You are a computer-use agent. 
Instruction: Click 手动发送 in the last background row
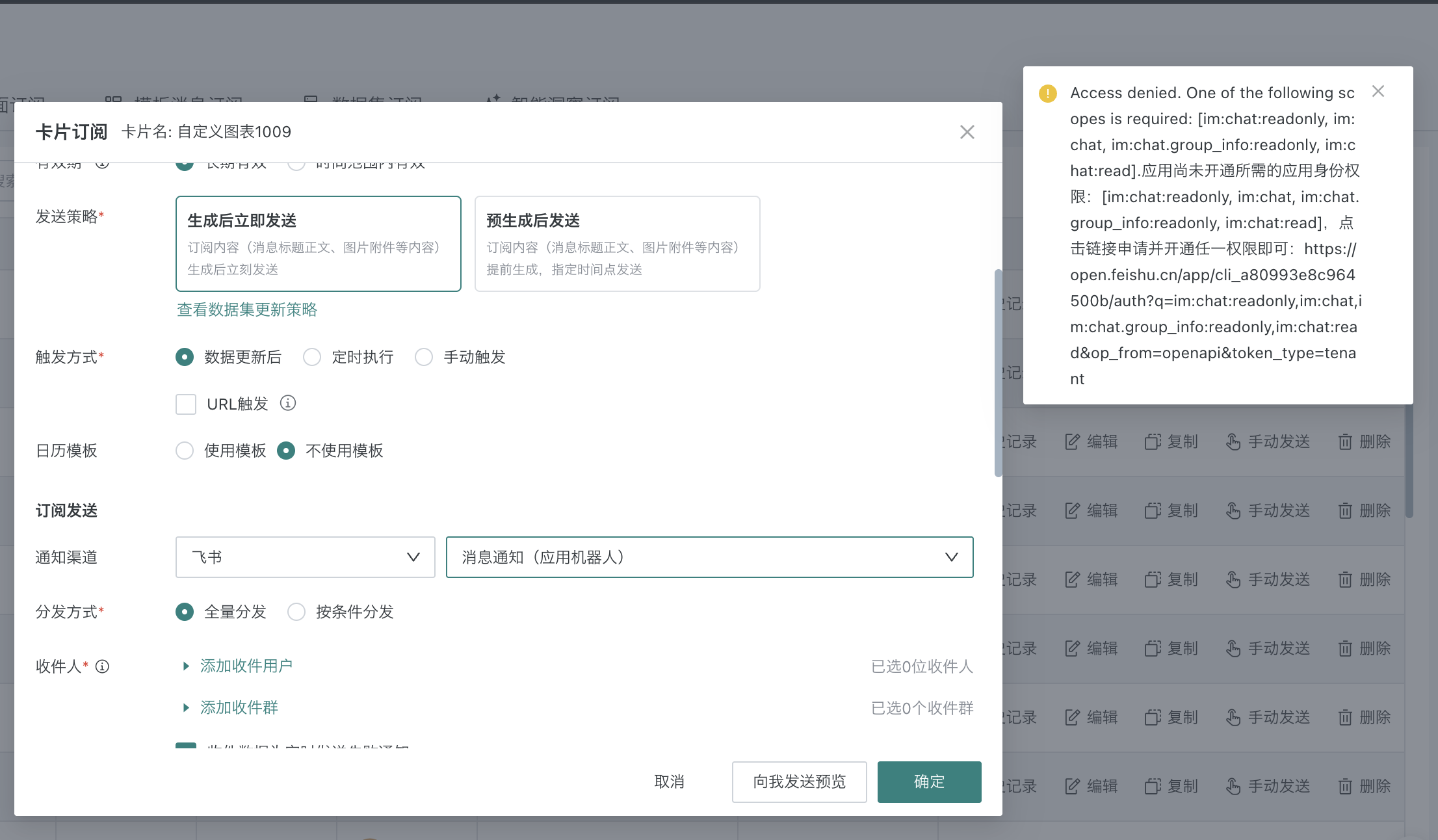tap(1268, 786)
